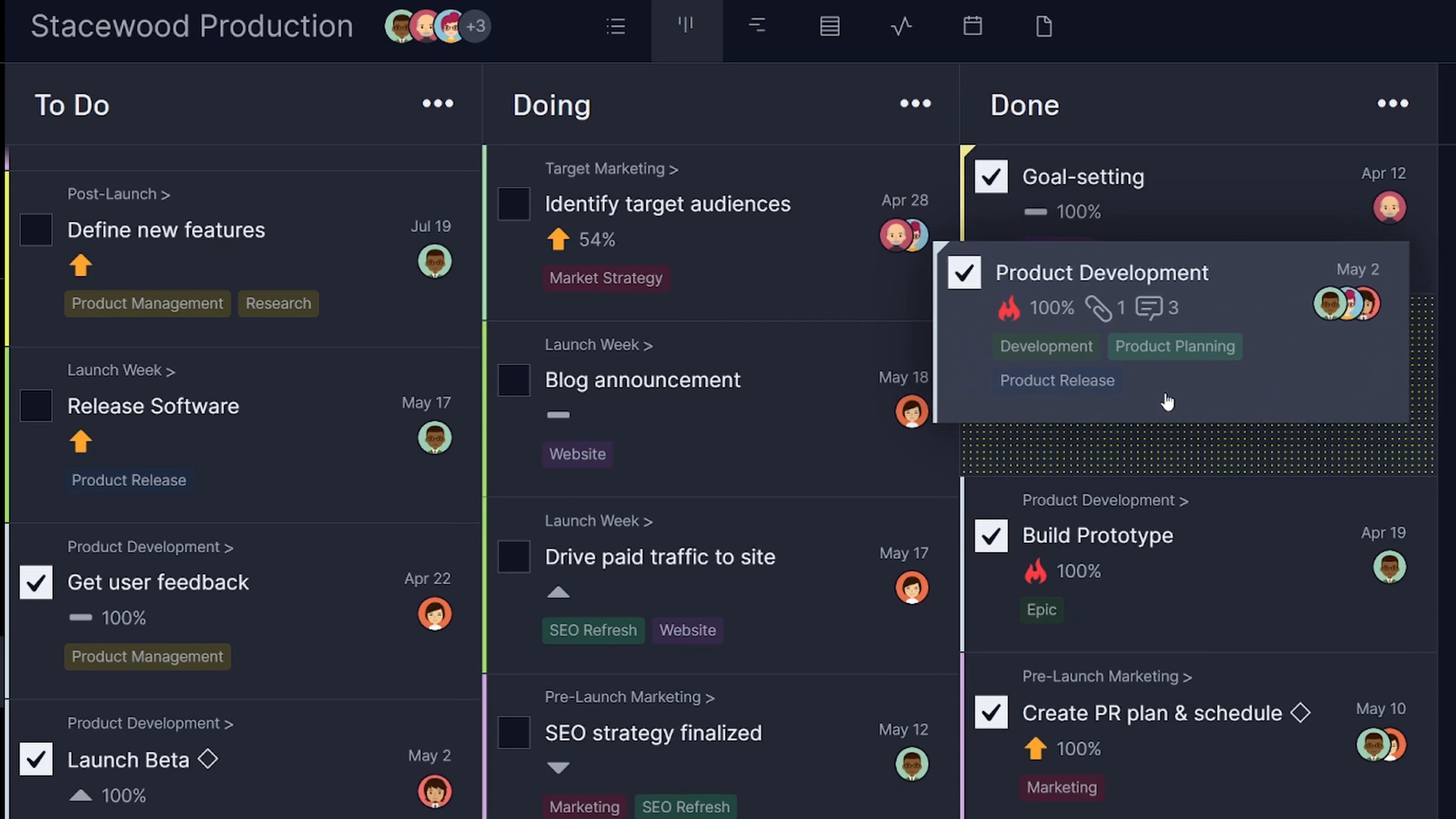Switch to the list view icon
Viewport: 1456px width, 819px height.
pos(615,26)
